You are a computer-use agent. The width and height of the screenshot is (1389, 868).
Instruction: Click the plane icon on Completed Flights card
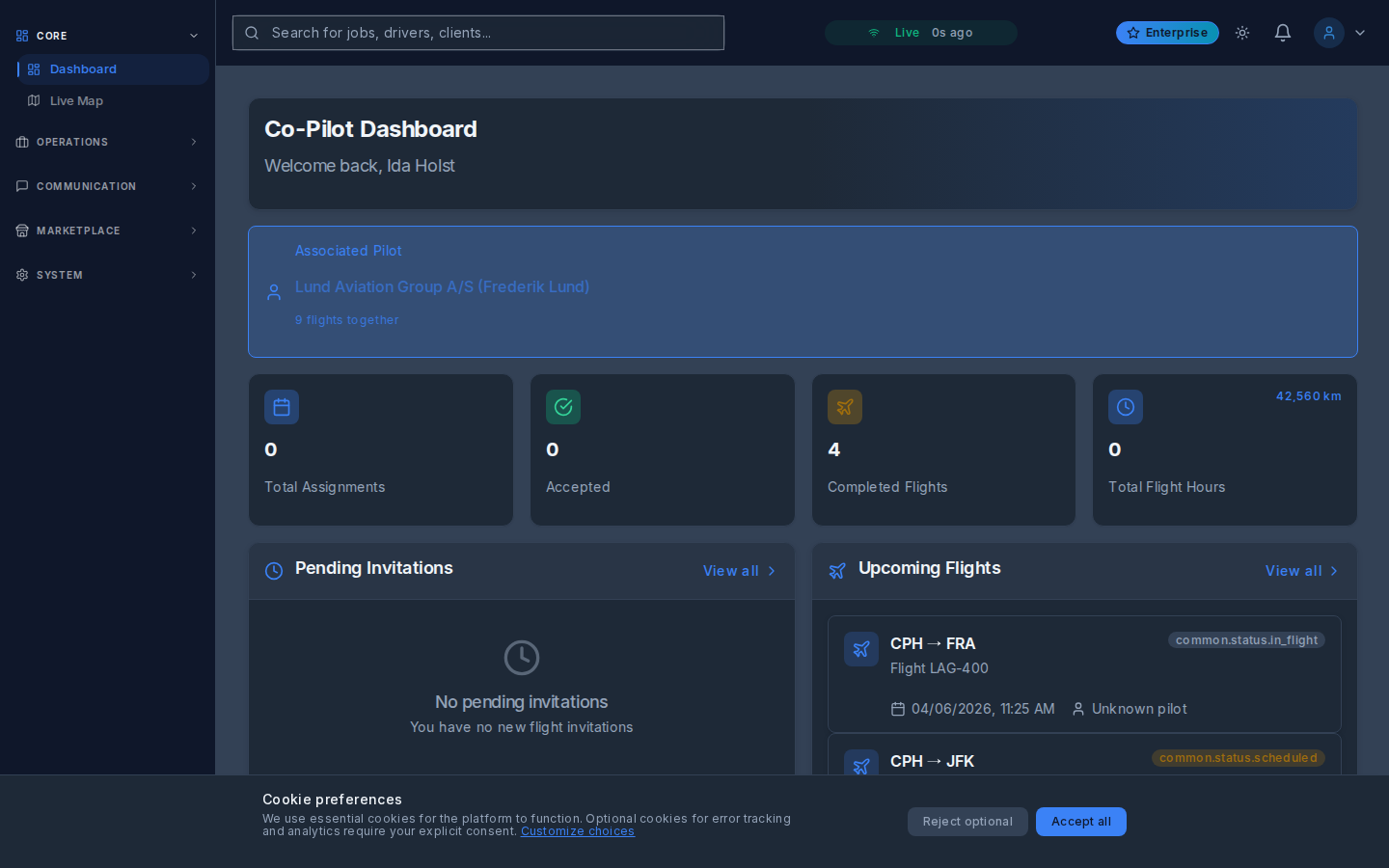(x=845, y=407)
